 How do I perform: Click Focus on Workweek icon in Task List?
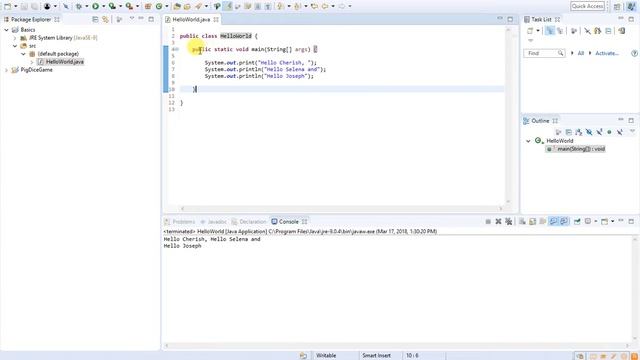[573, 31]
